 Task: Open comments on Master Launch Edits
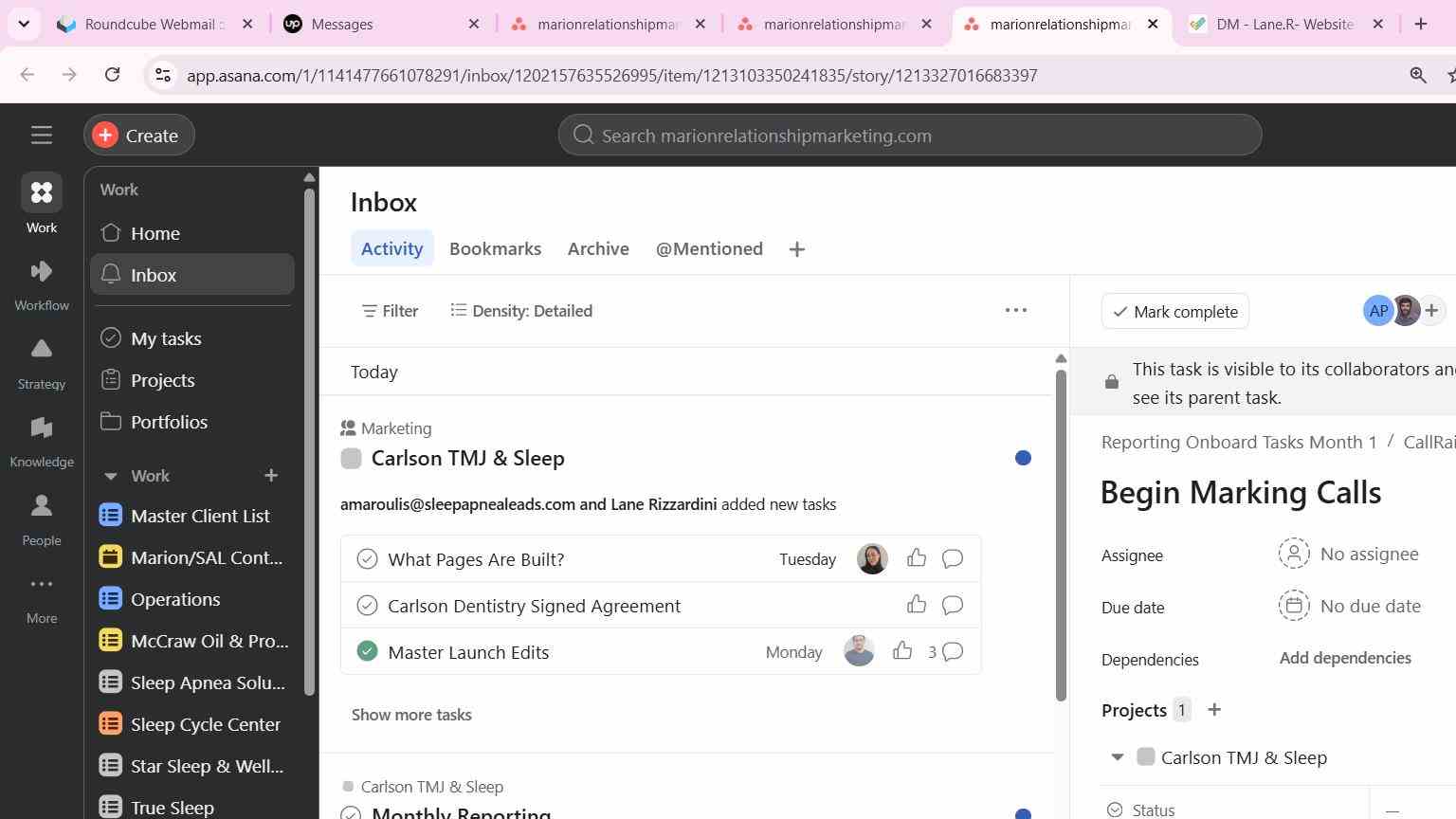pos(953,651)
